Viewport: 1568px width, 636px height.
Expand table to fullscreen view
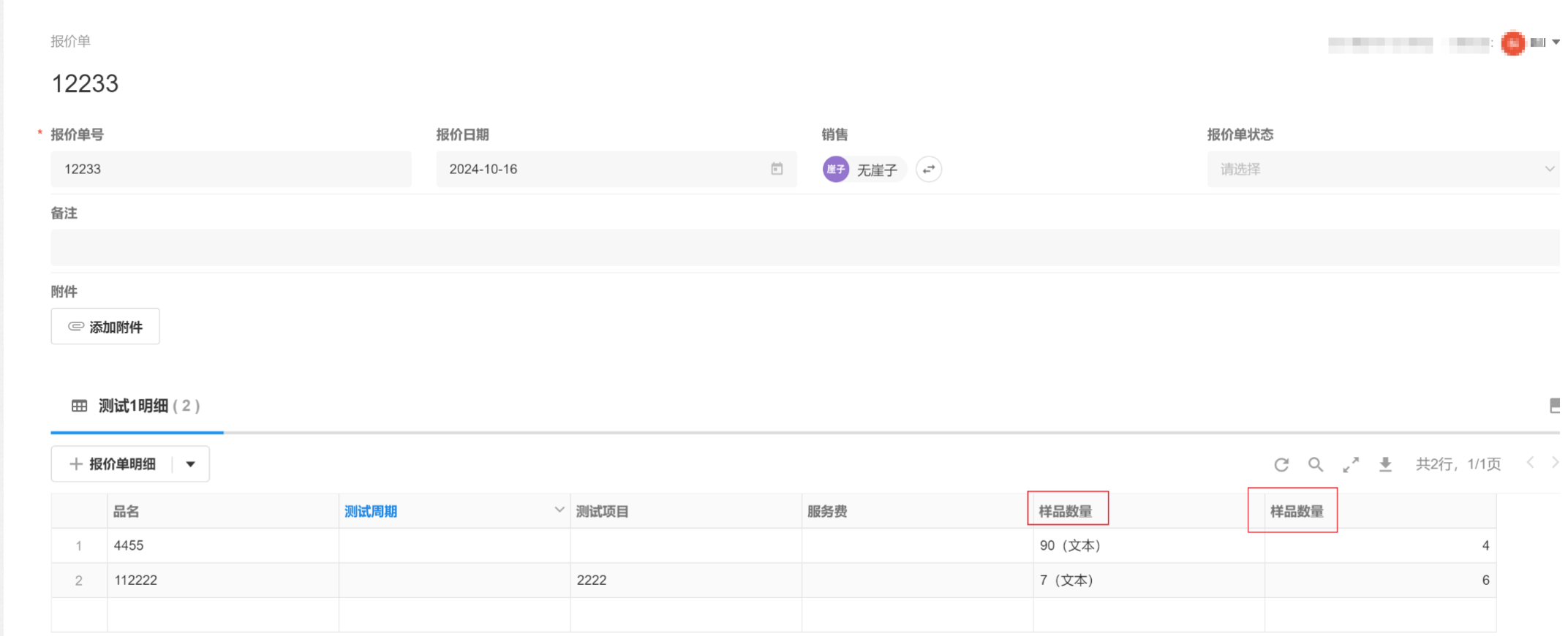1351,465
